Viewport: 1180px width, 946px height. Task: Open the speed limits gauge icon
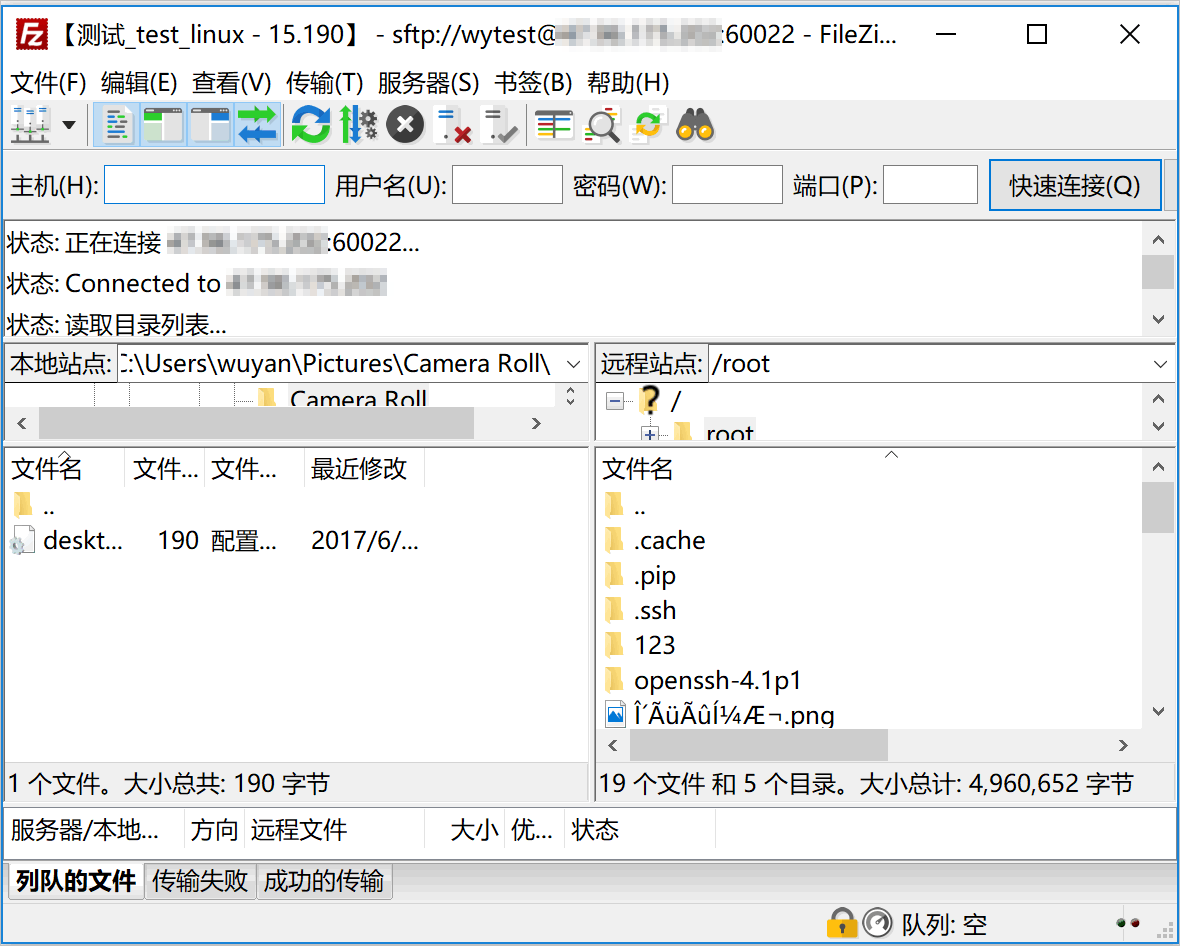(x=877, y=923)
